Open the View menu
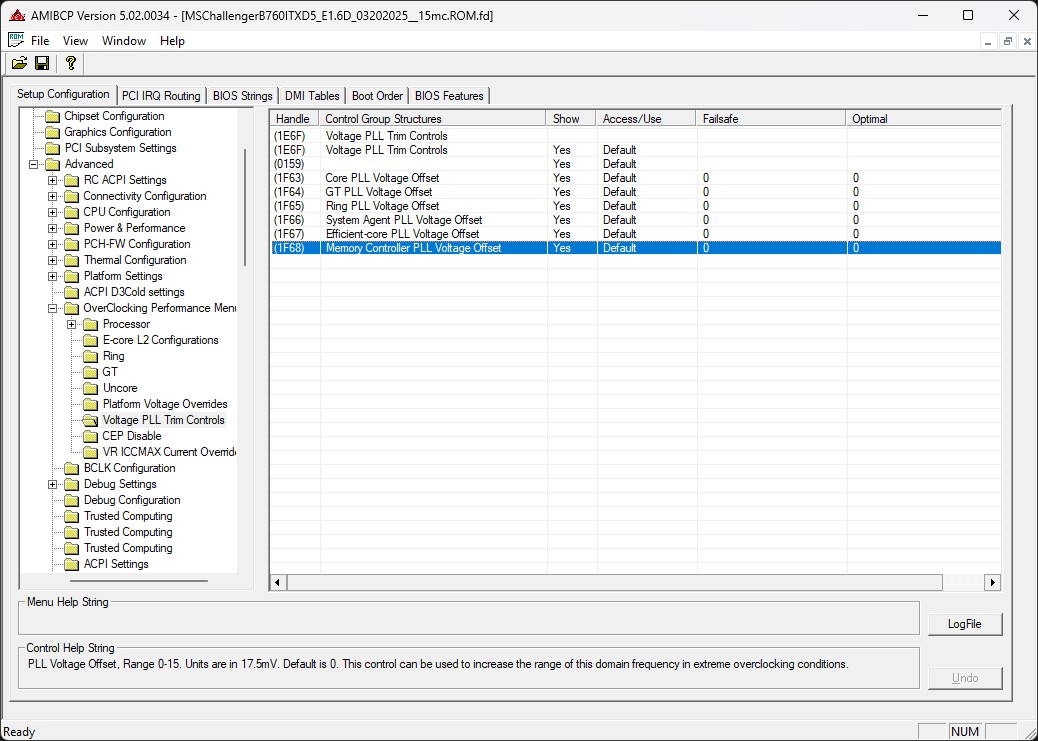The image size is (1038, 741). point(75,40)
